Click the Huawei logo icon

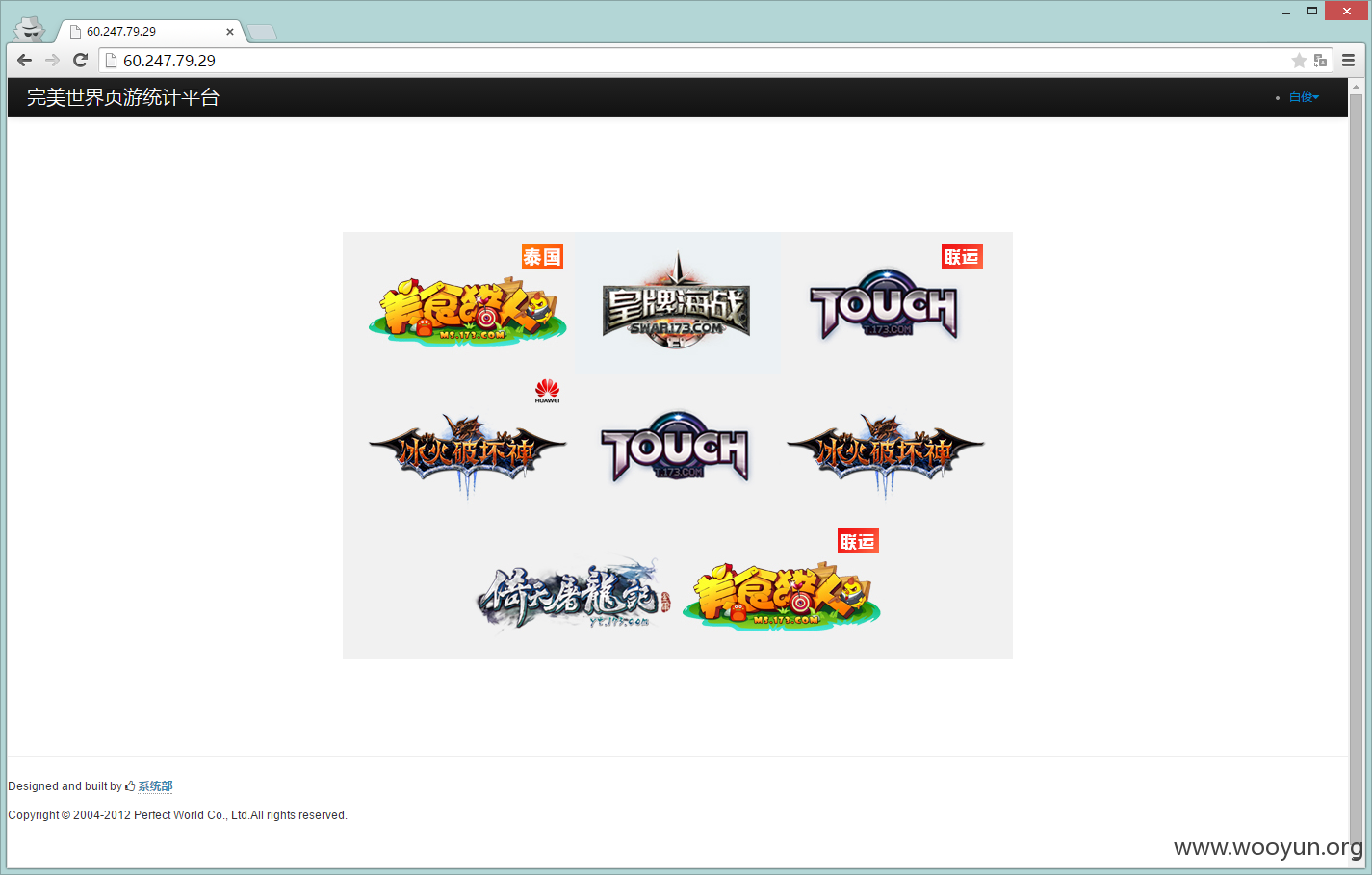pos(547,391)
